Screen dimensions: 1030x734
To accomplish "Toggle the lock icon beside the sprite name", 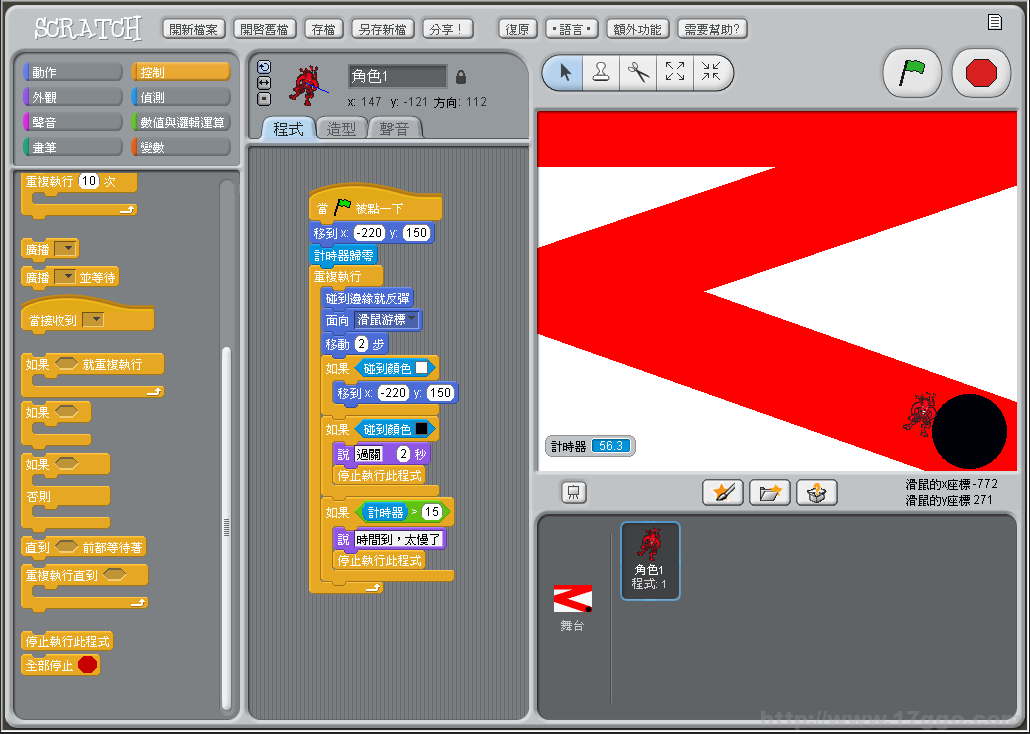I will point(461,77).
